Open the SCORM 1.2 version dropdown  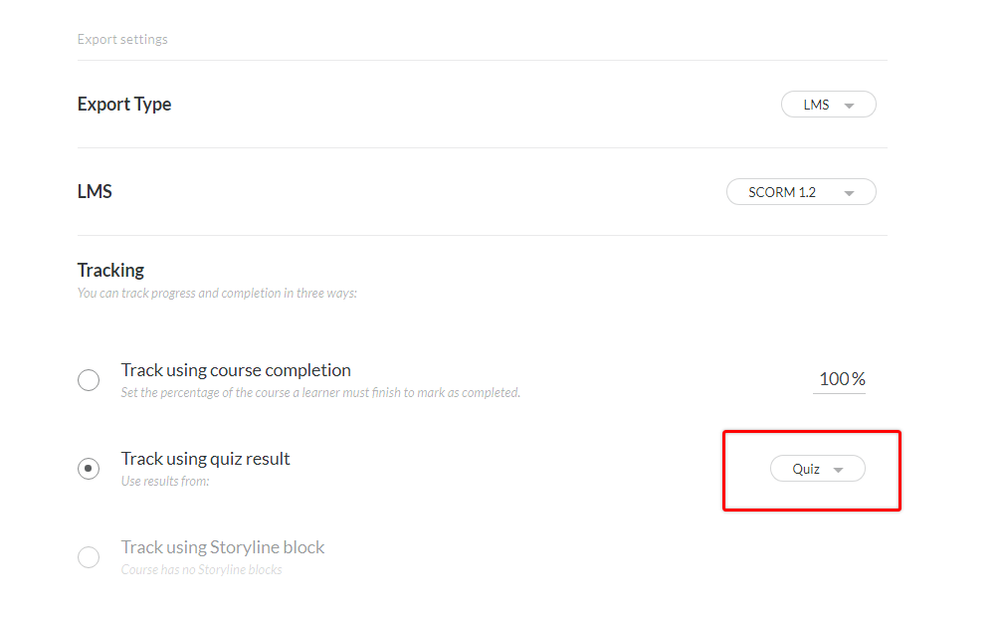800,192
